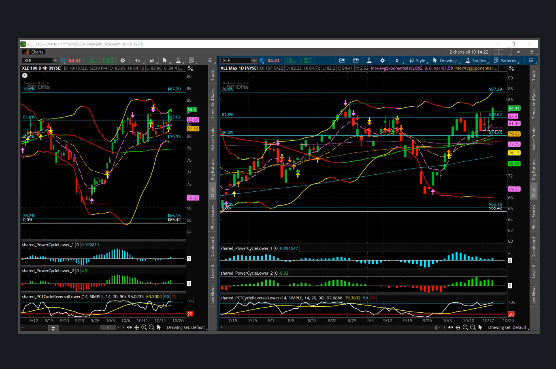Expand right chart symbol dropdown
This screenshot has width=556, height=369.
pyautogui.click(x=254, y=61)
